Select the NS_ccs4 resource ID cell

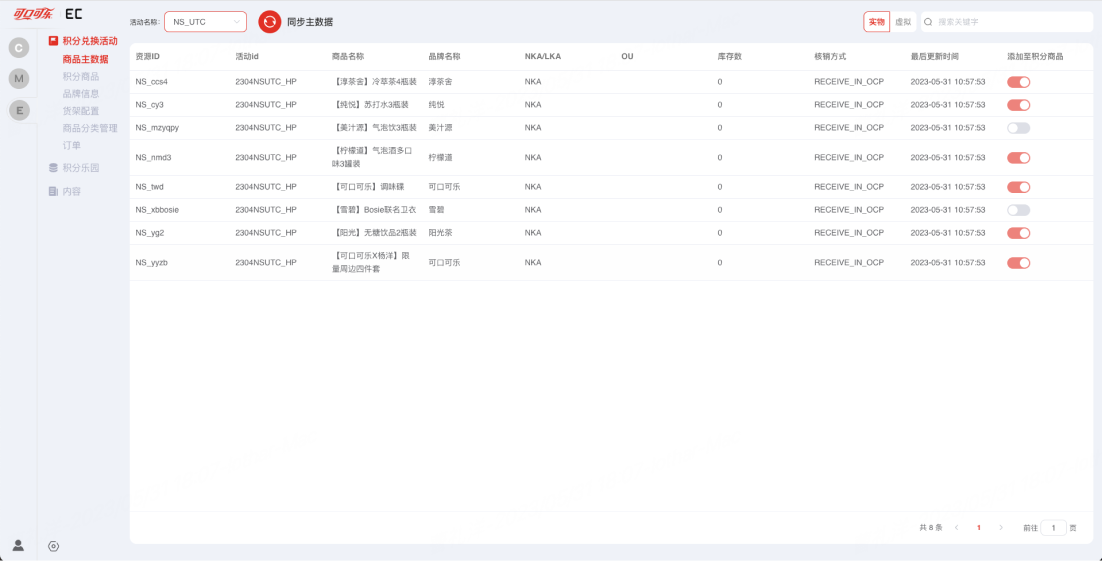151,82
